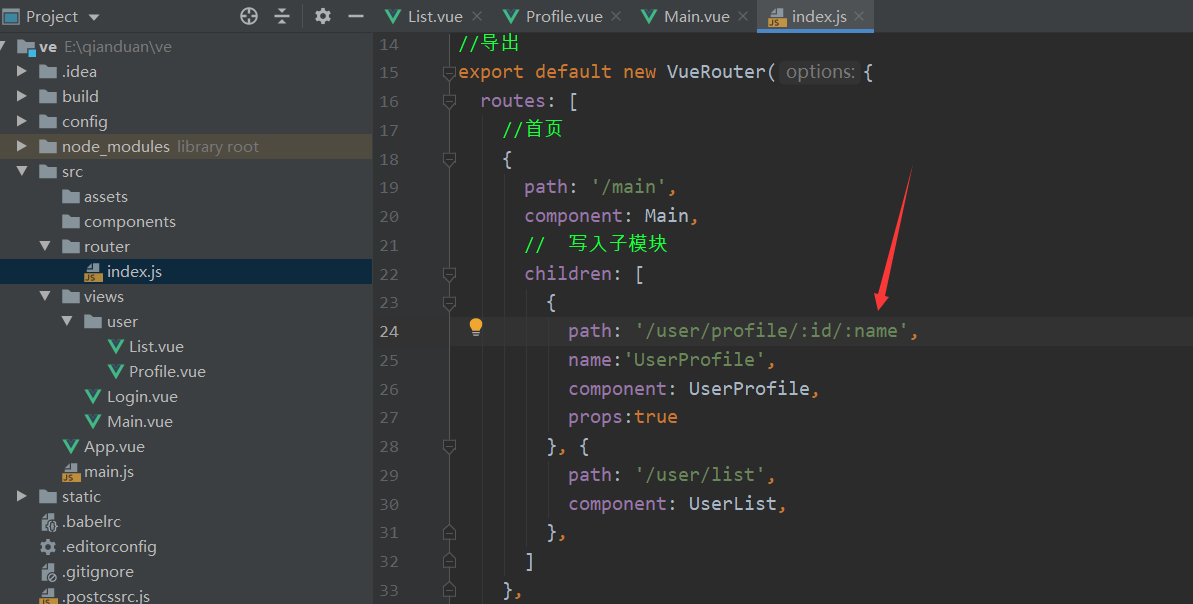
Task: Click the line number 24 in the gutter
Action: point(389,332)
